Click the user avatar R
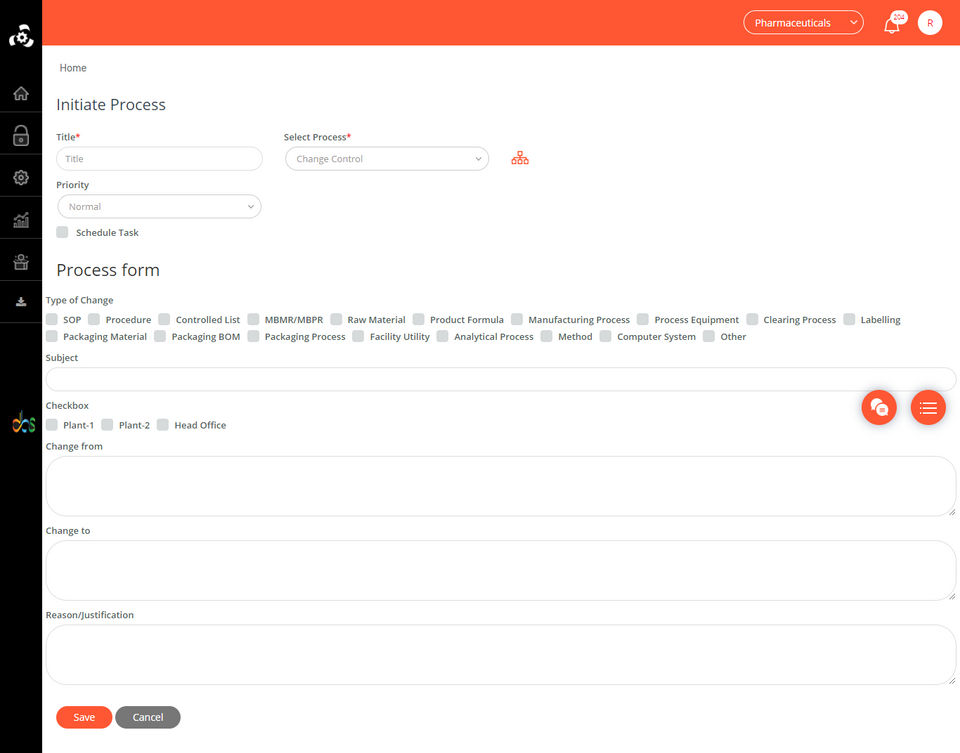 tap(929, 23)
